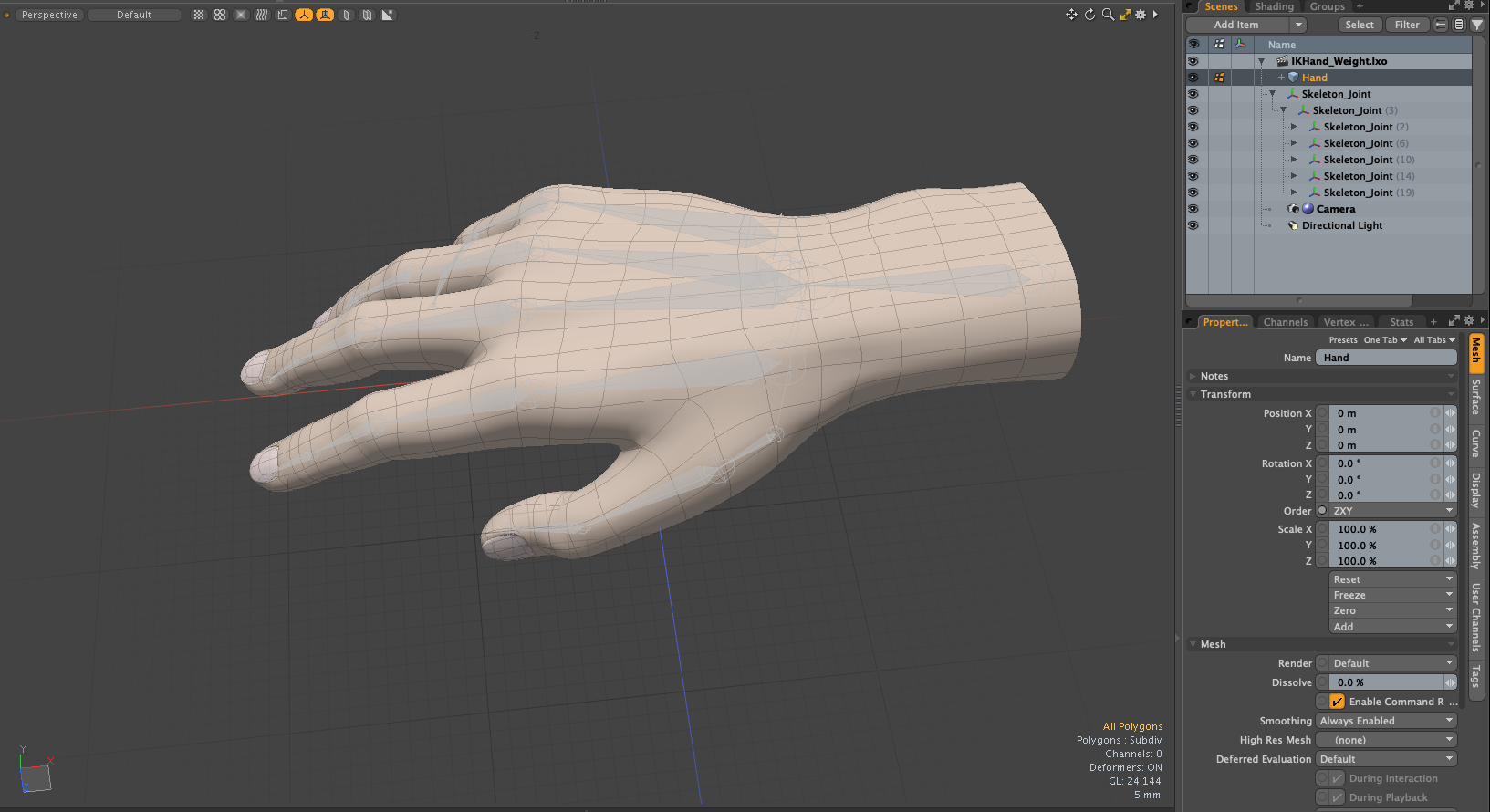Open viewport settings gear icon
The image size is (1490, 812).
click(1141, 15)
